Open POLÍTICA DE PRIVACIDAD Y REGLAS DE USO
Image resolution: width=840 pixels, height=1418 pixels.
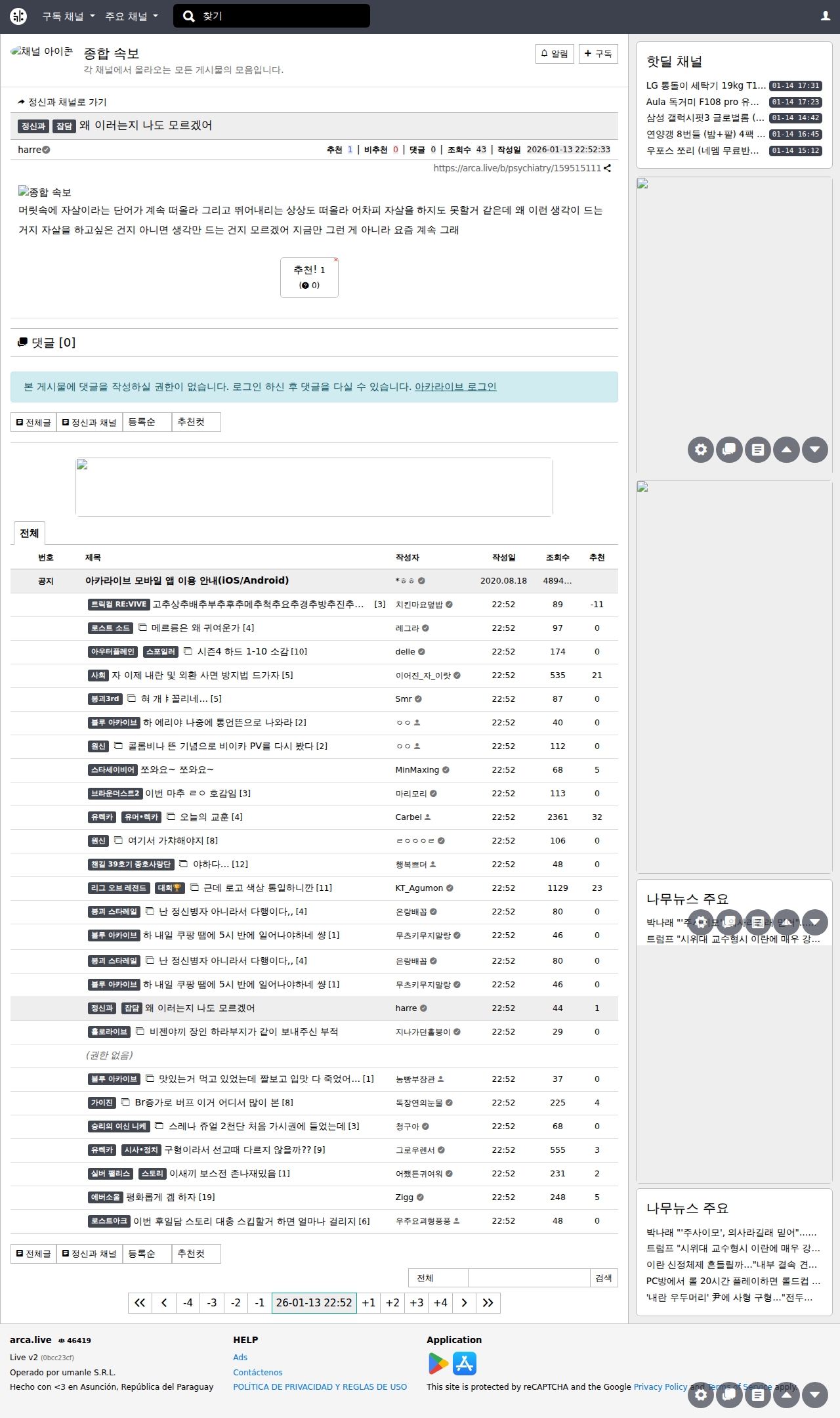tap(320, 1386)
